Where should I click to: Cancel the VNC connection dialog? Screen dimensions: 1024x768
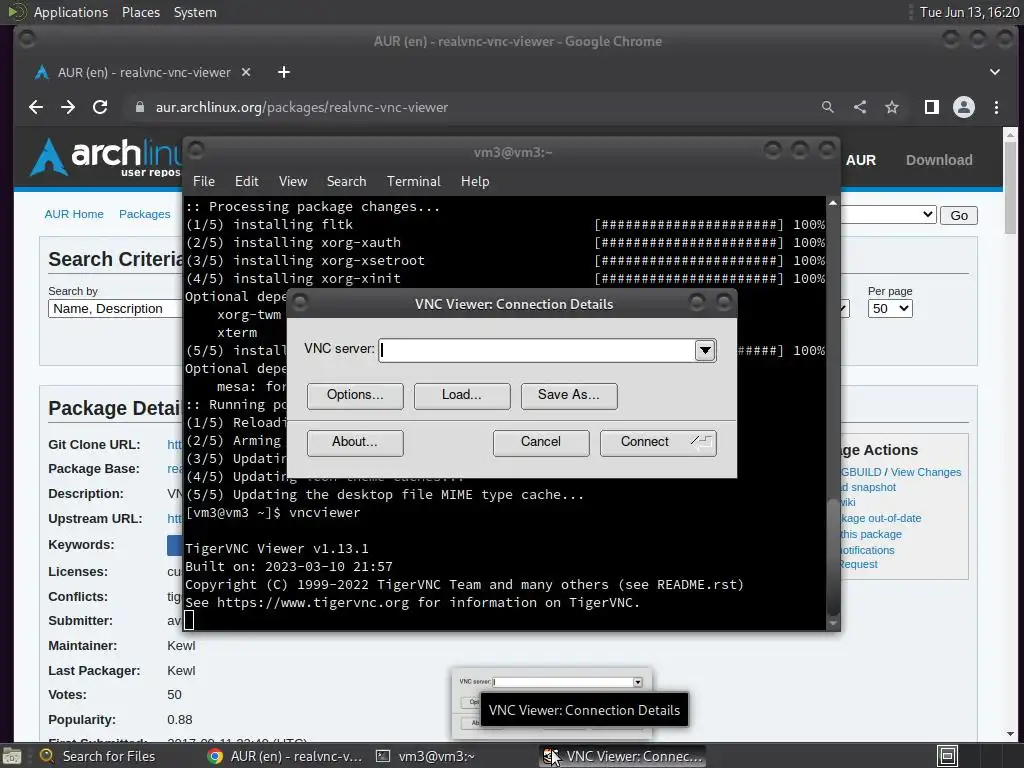click(x=541, y=443)
